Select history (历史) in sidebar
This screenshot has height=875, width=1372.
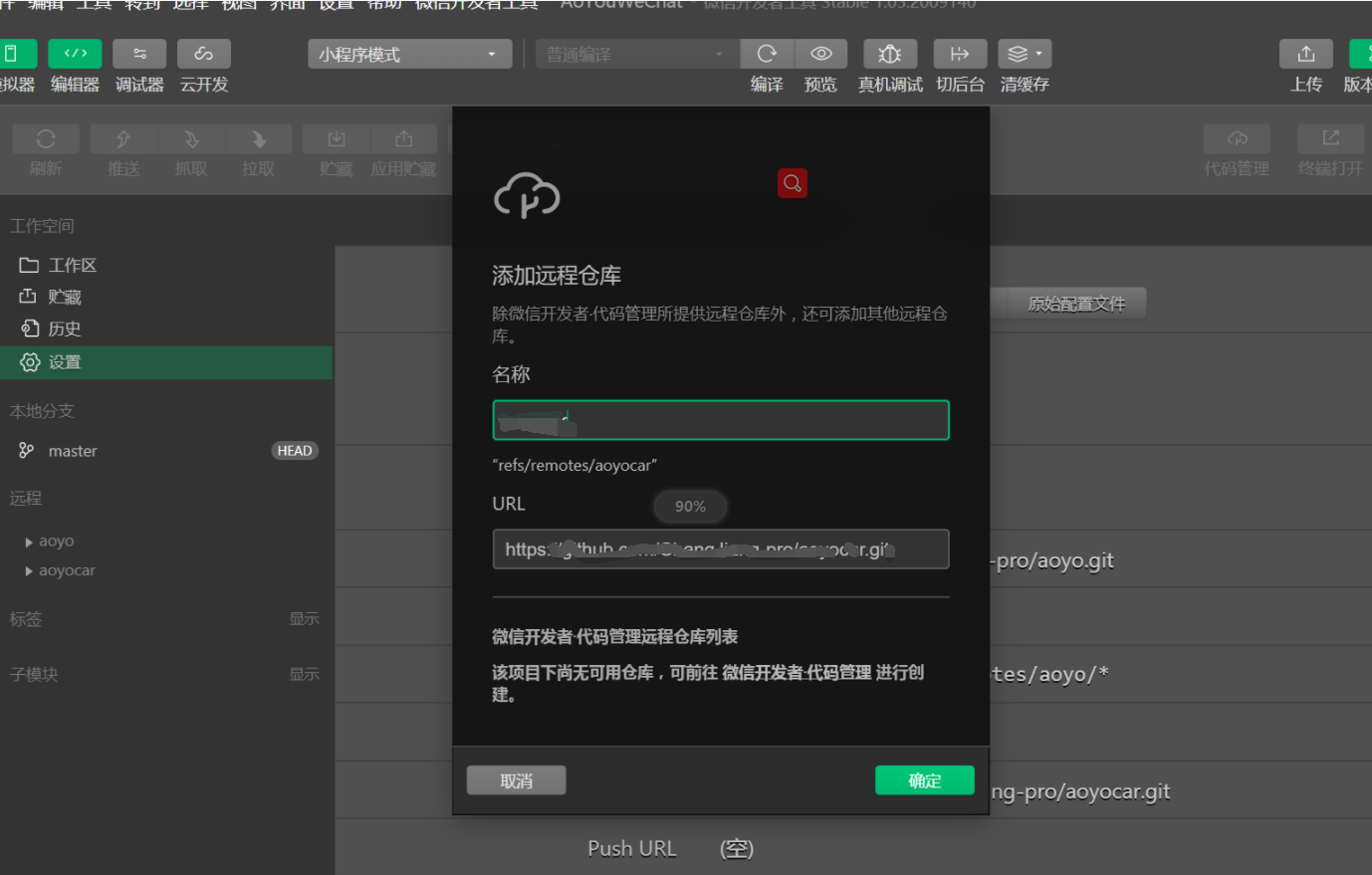point(166,328)
